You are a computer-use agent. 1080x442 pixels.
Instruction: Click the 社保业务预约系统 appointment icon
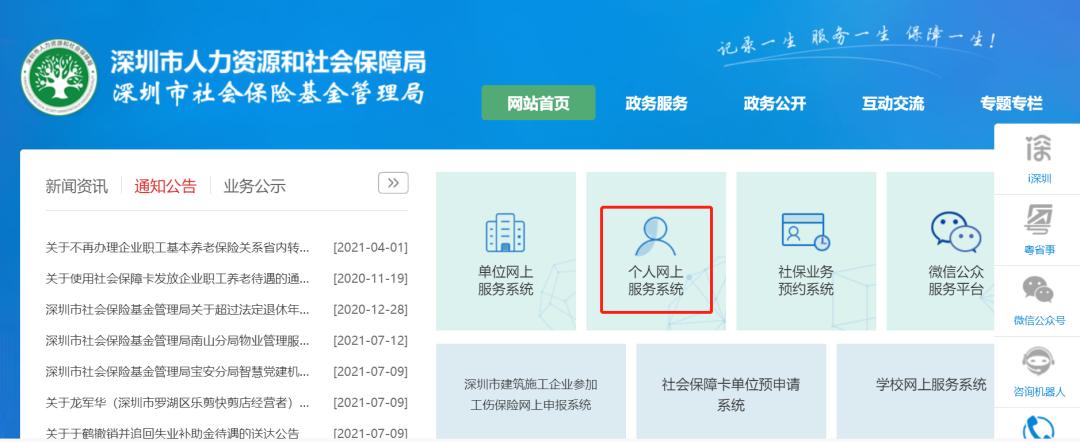pyautogui.click(x=805, y=232)
